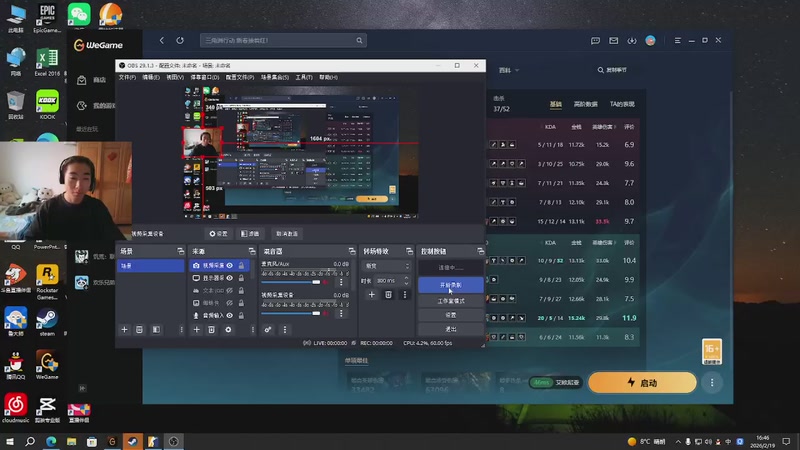Viewport: 800px width, 450px height.
Task: Expand hidden system tray icons chevron
Action: (x=678, y=441)
